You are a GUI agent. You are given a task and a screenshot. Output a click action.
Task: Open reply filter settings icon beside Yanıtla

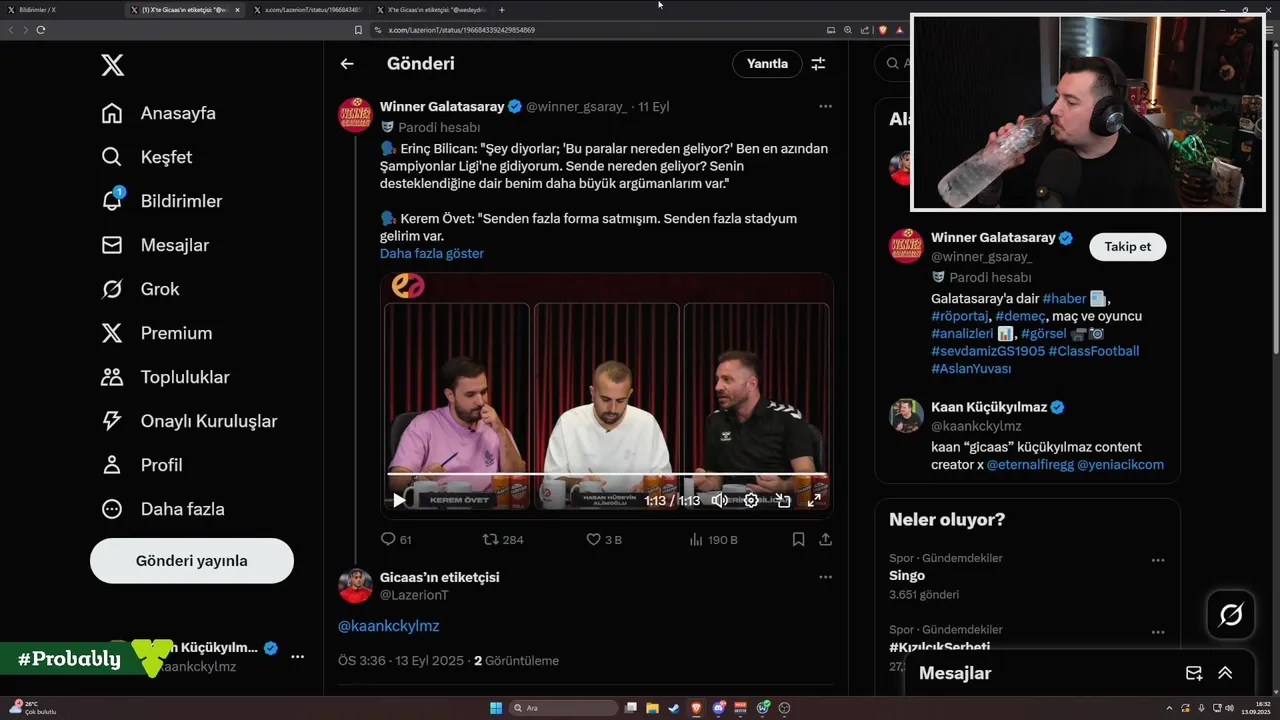point(818,64)
